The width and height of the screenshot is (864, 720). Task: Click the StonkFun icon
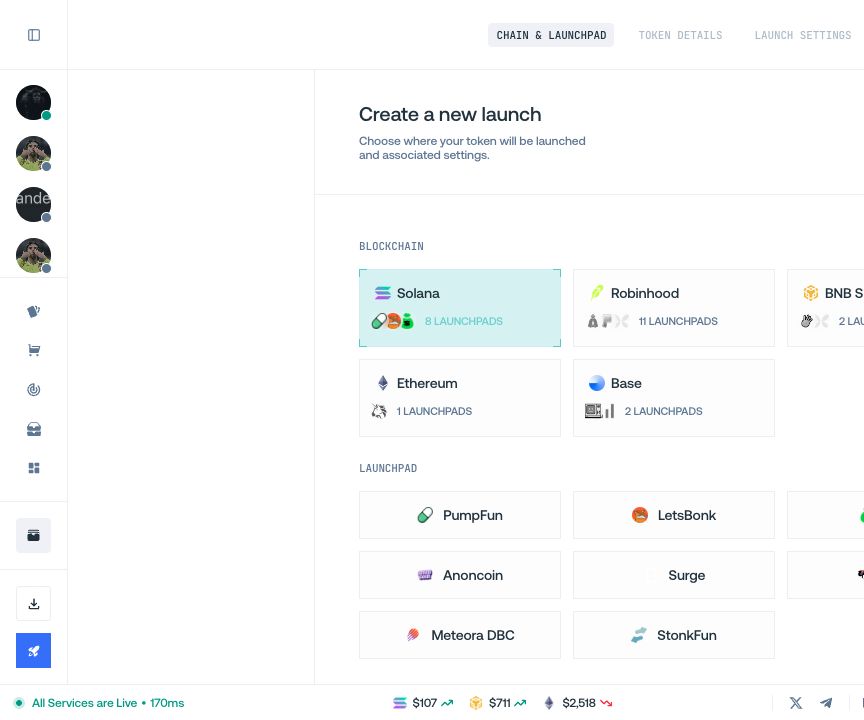point(639,635)
